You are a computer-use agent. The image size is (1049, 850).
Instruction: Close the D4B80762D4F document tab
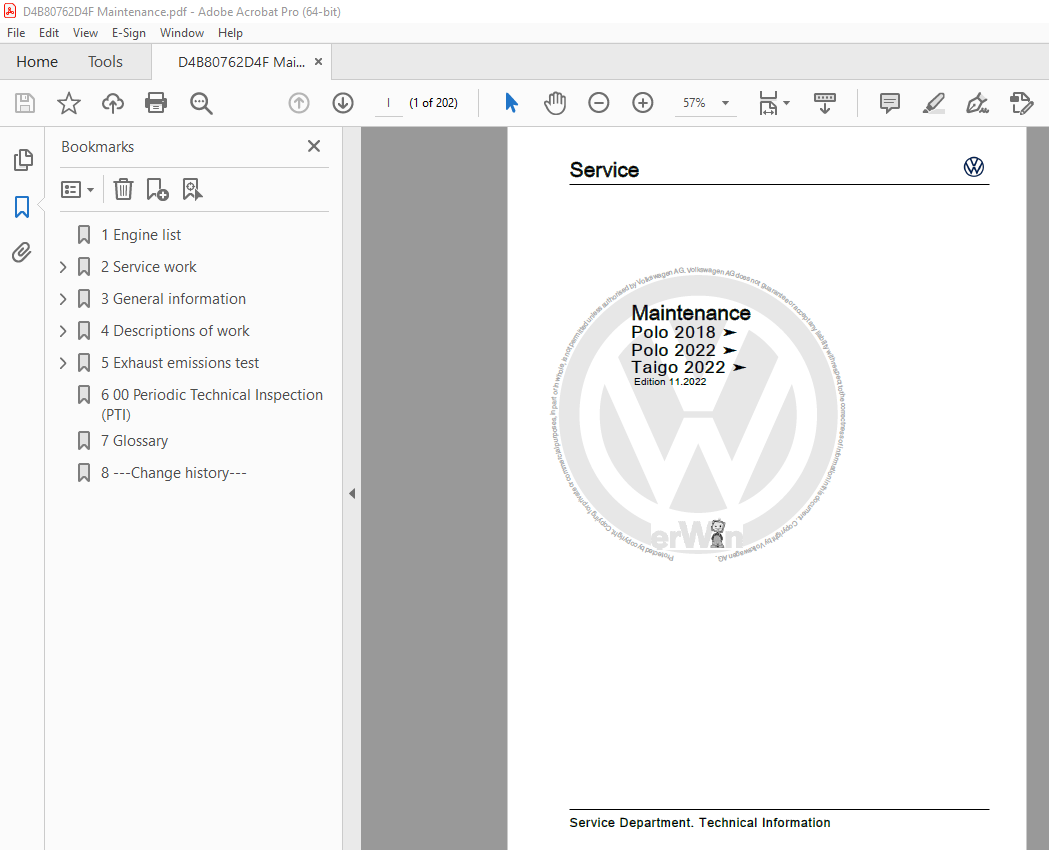[318, 62]
